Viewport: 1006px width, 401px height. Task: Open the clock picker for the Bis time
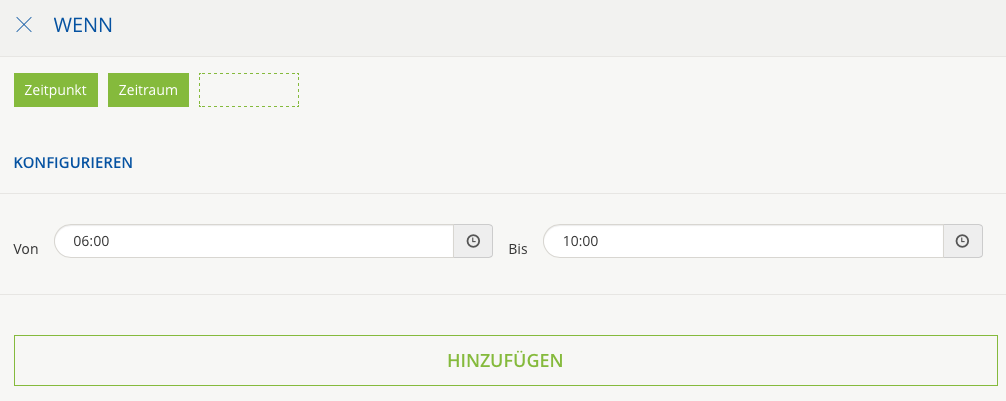pos(962,241)
